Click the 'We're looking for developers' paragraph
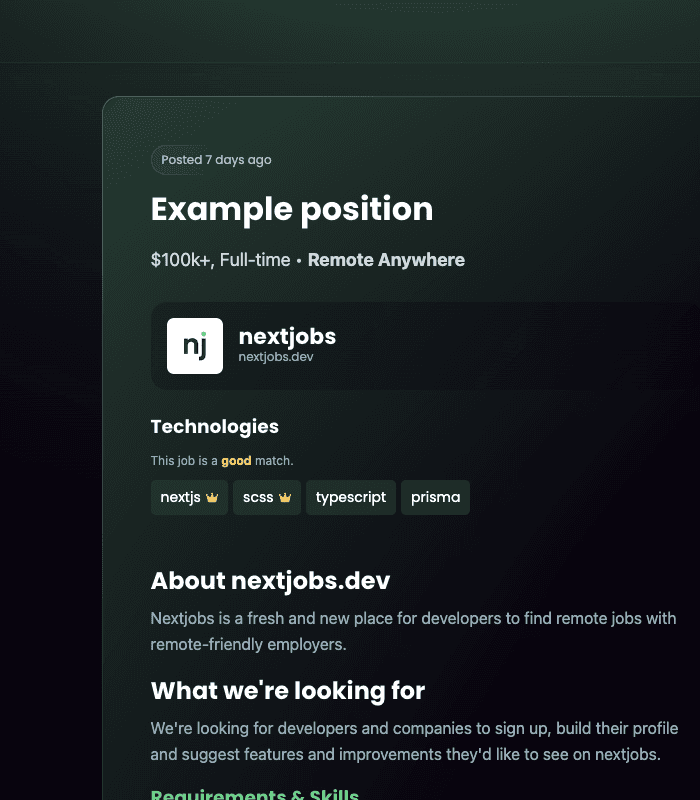The height and width of the screenshot is (800, 700). click(414, 741)
